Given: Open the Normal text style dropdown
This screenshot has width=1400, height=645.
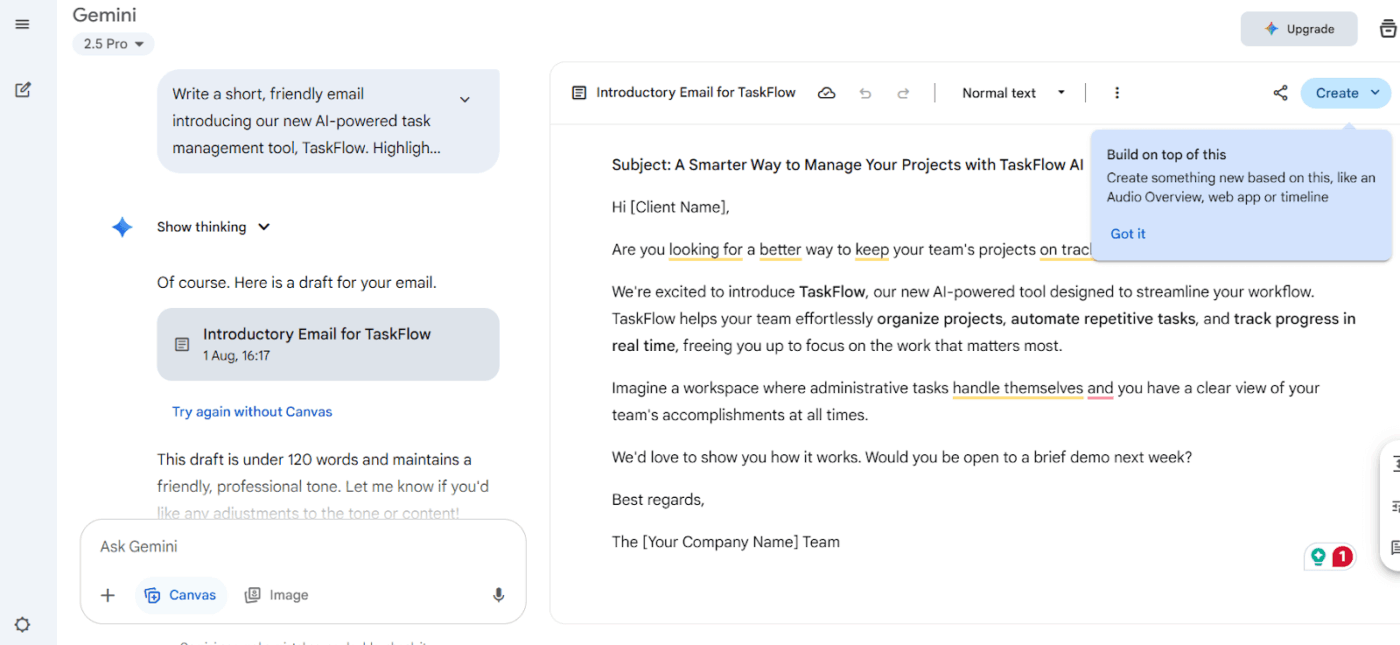Looking at the screenshot, I should point(1013,92).
